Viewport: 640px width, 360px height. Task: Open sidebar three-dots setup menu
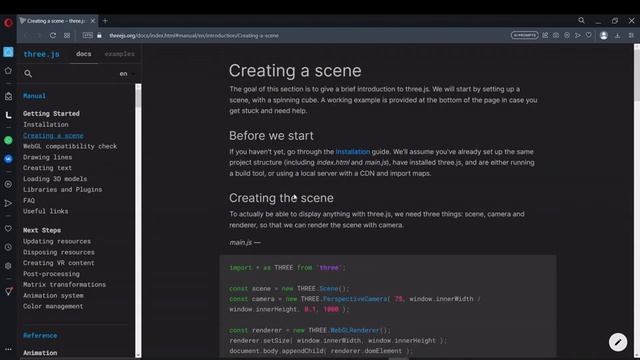(8, 349)
